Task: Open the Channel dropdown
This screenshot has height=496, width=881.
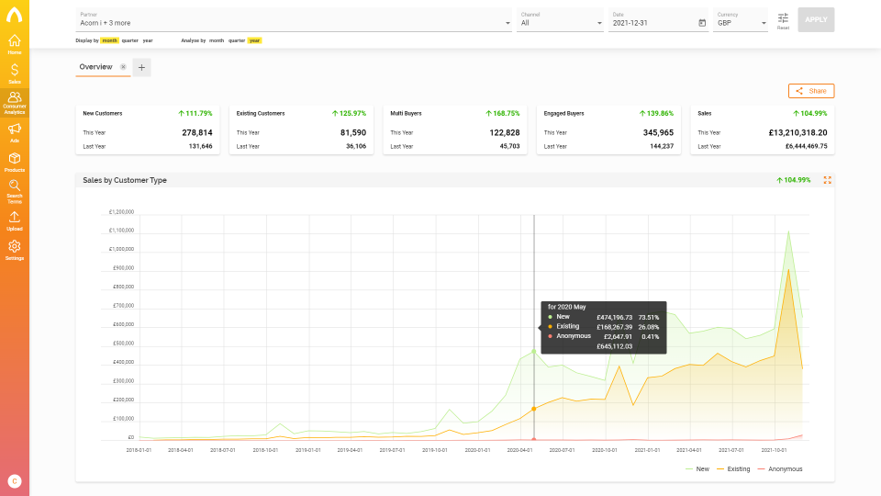Action: (x=560, y=22)
